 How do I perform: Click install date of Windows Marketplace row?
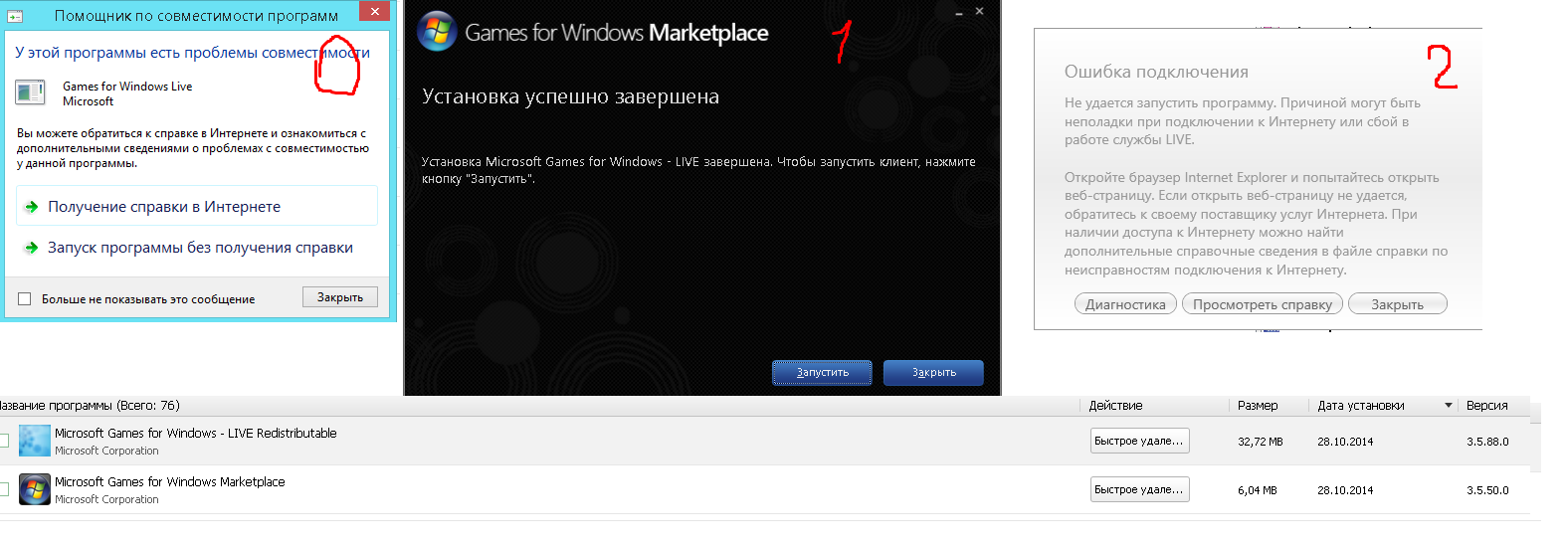coord(1345,490)
